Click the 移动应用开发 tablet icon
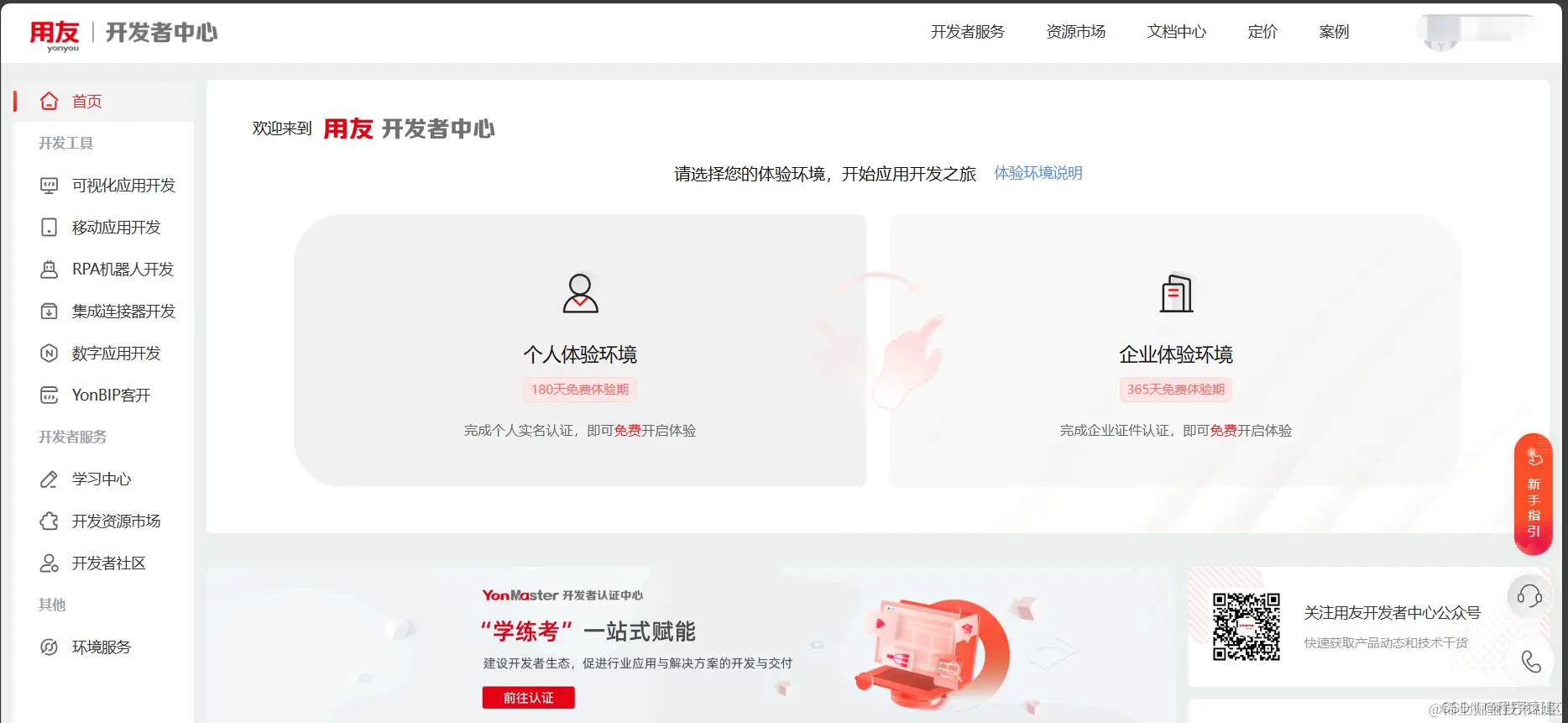The height and width of the screenshot is (723, 1568). [x=50, y=228]
